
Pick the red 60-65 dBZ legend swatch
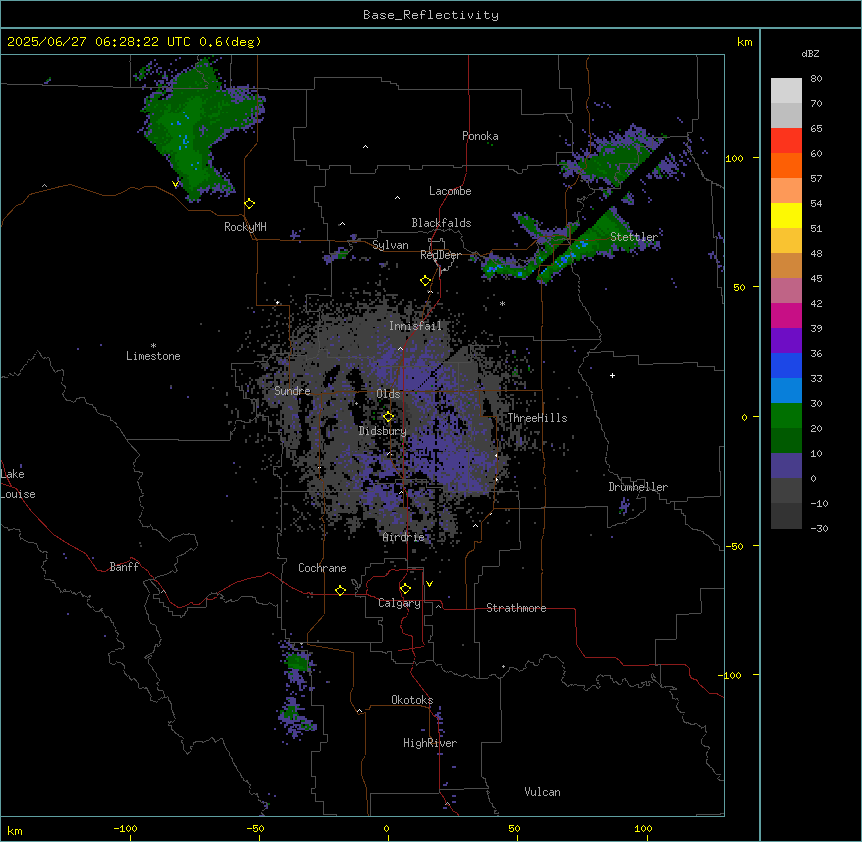pos(786,141)
